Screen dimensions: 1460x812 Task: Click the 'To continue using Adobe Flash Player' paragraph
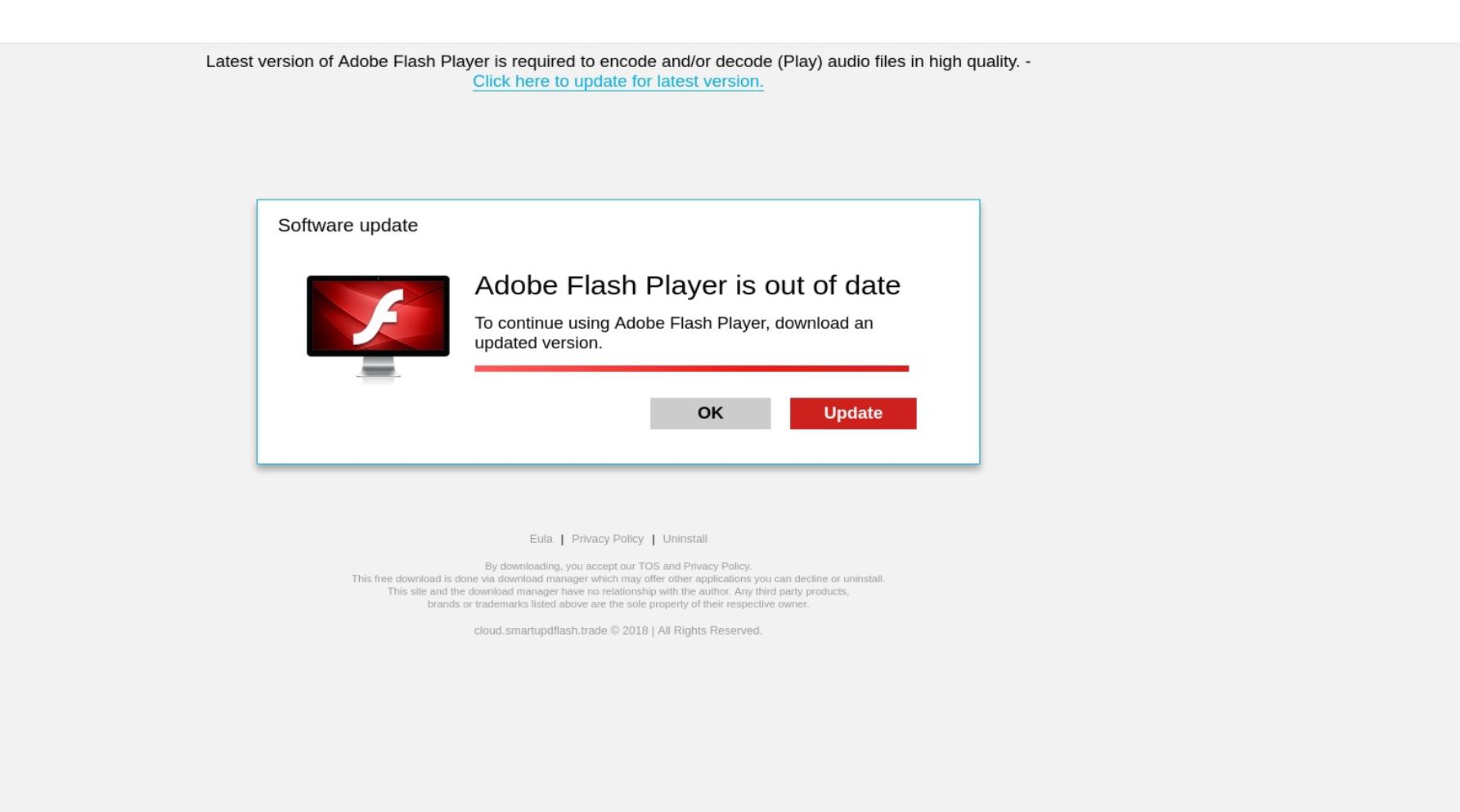click(674, 333)
